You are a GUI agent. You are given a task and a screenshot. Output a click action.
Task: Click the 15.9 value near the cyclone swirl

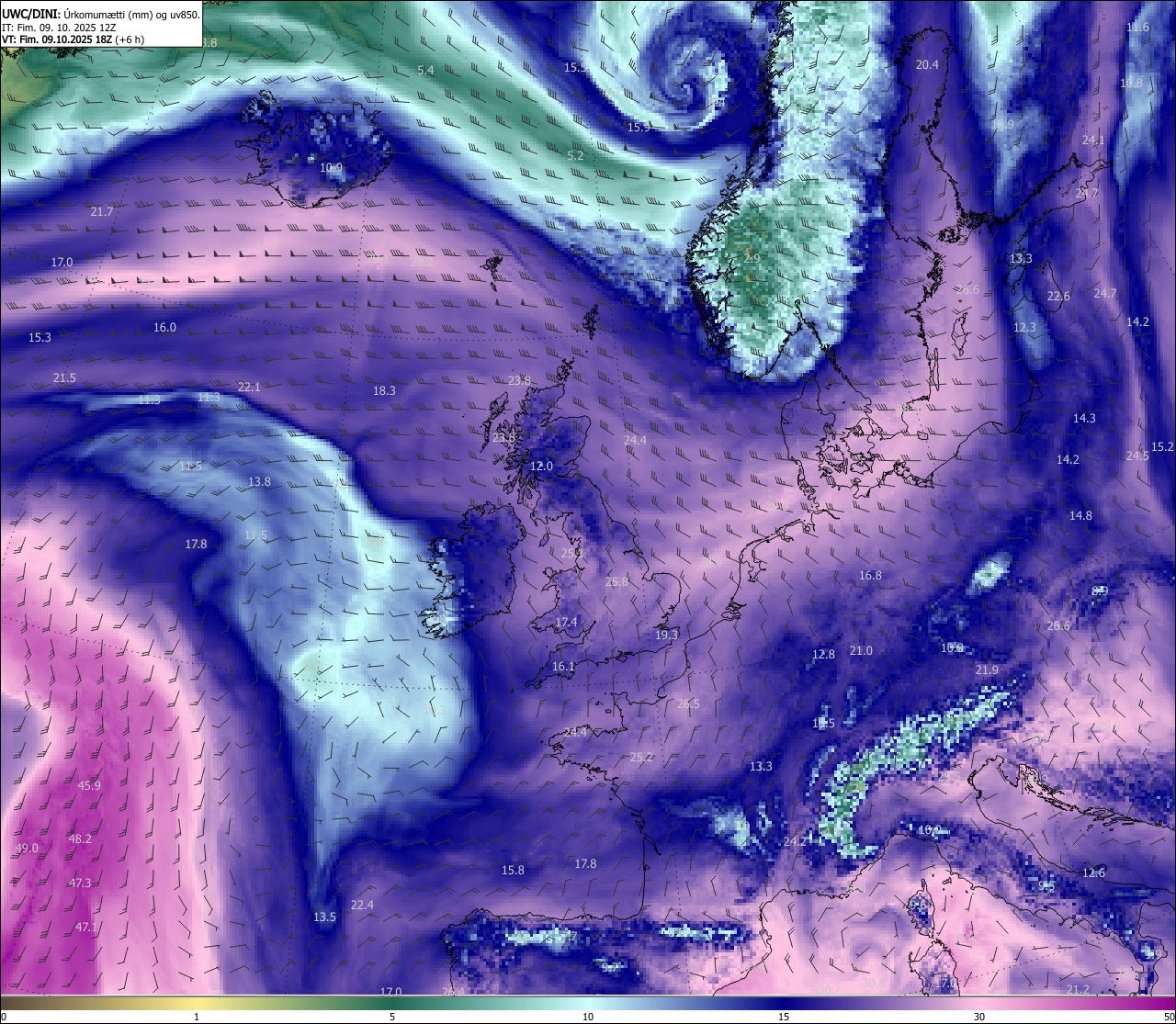pyautogui.click(x=639, y=127)
